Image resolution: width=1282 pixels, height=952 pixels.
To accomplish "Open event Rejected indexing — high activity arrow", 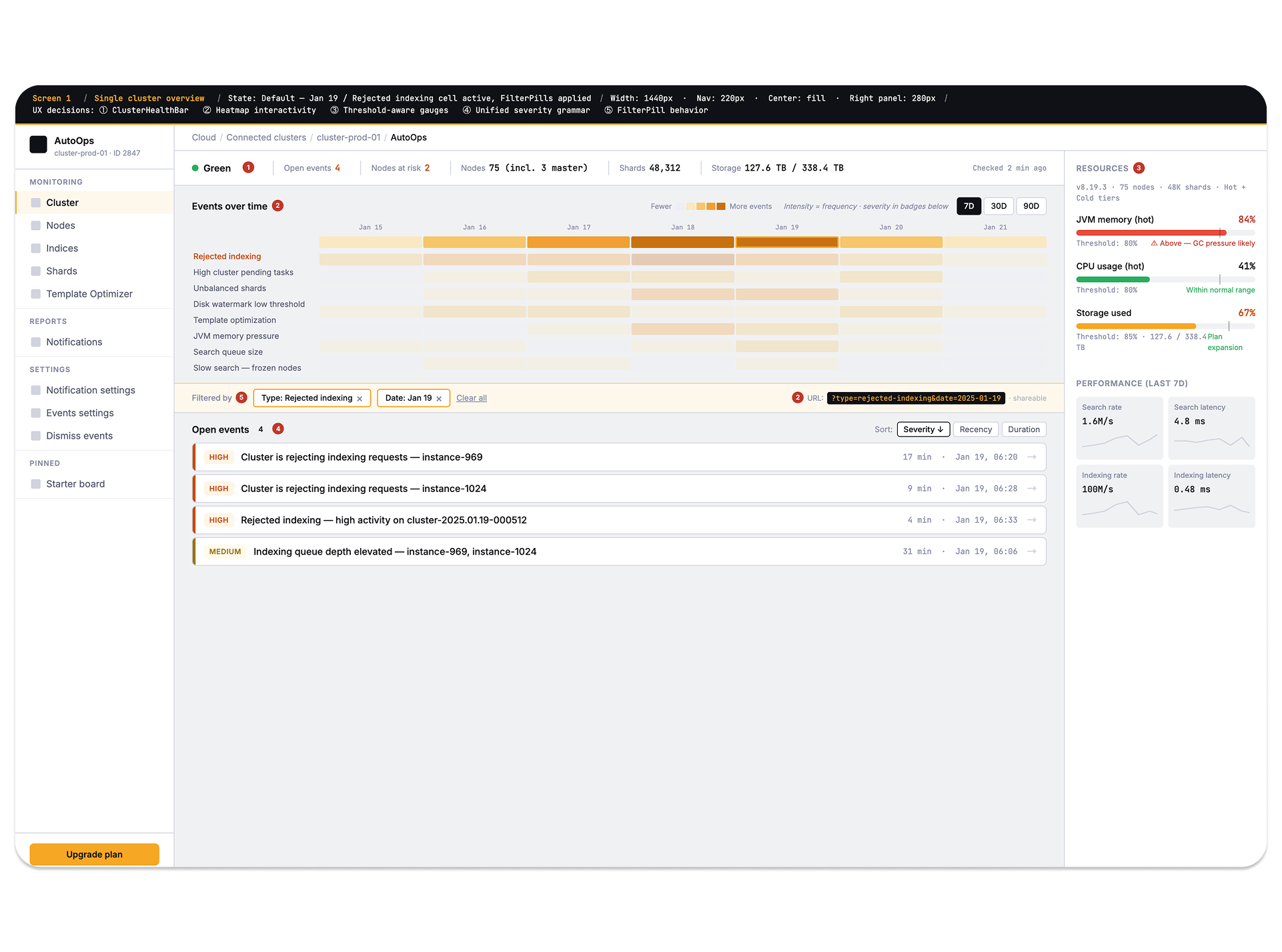I will pyautogui.click(x=1031, y=520).
